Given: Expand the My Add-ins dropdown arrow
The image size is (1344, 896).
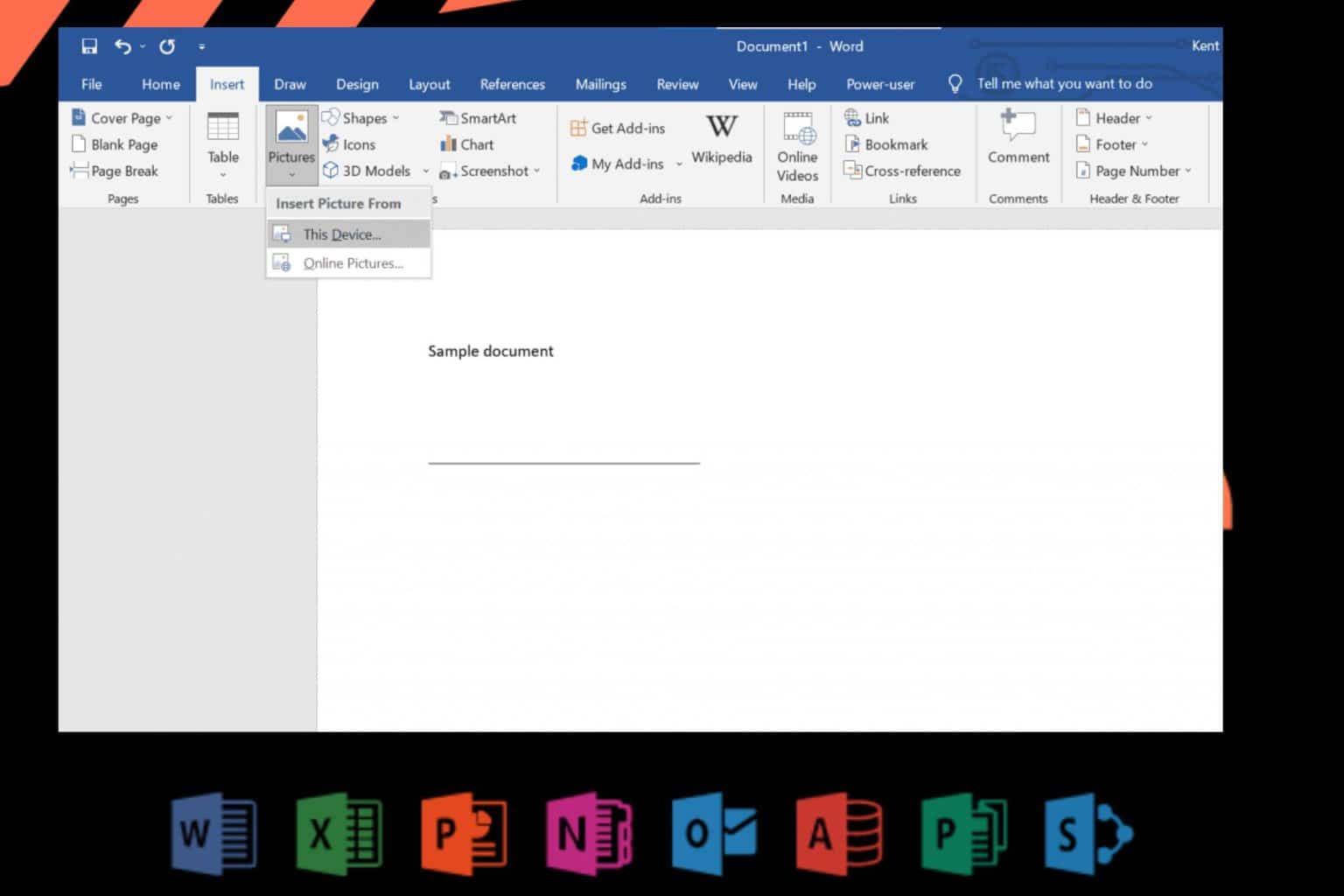Looking at the screenshot, I should click(678, 164).
